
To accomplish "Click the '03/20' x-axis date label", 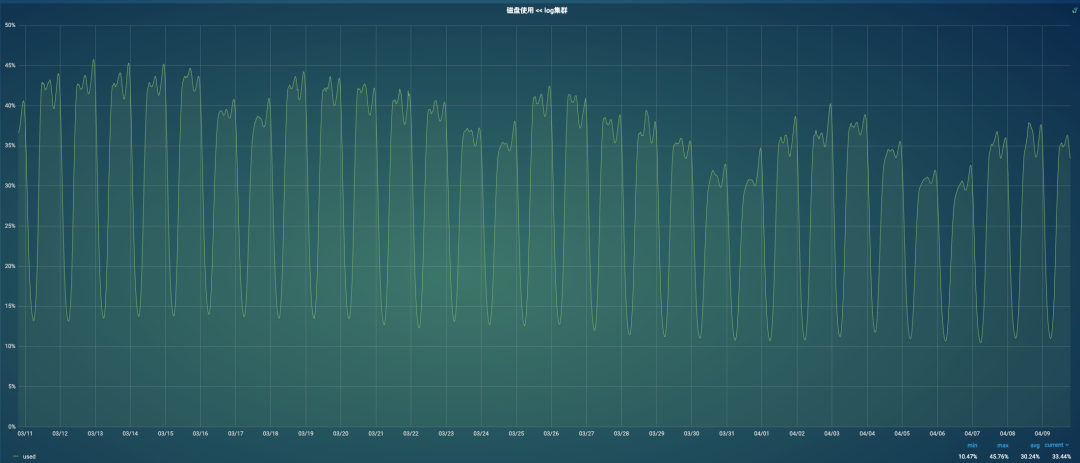I will pyautogui.click(x=341, y=433).
